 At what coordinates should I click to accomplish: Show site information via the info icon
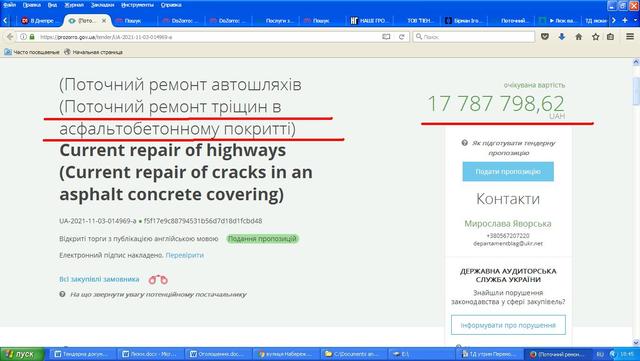click(23, 37)
